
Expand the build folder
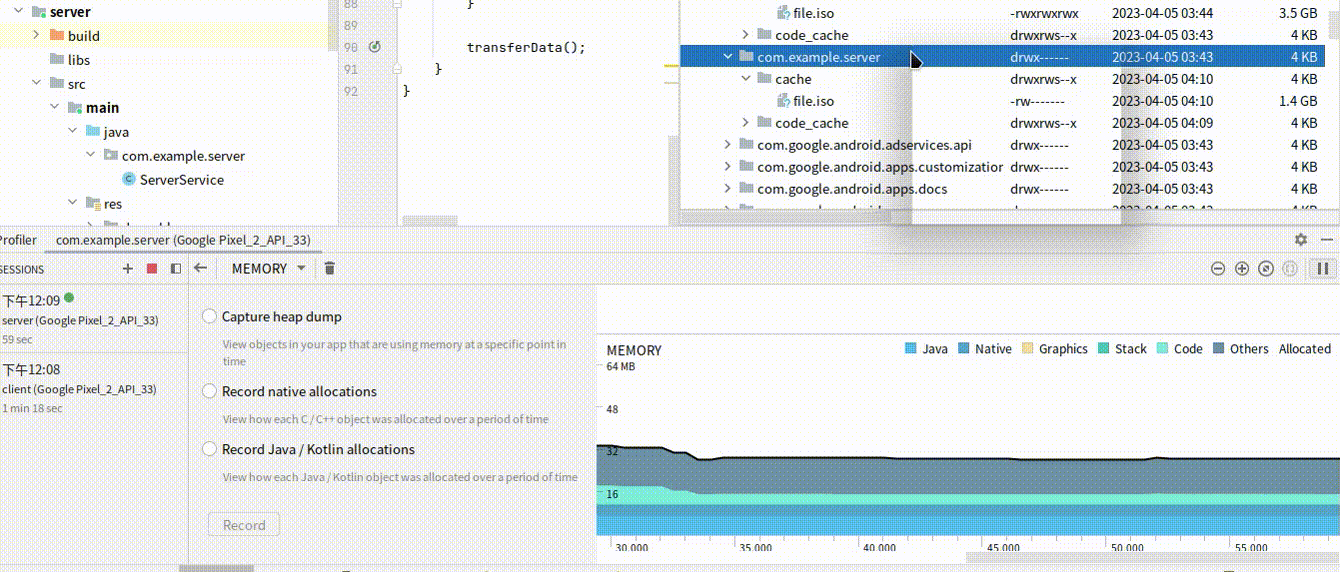[35, 36]
